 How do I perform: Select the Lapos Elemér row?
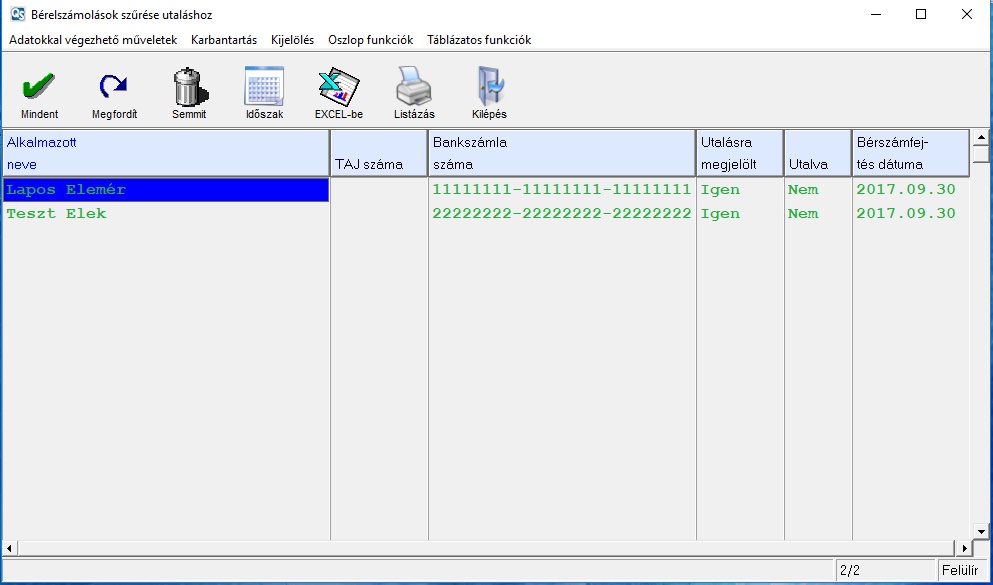click(166, 190)
